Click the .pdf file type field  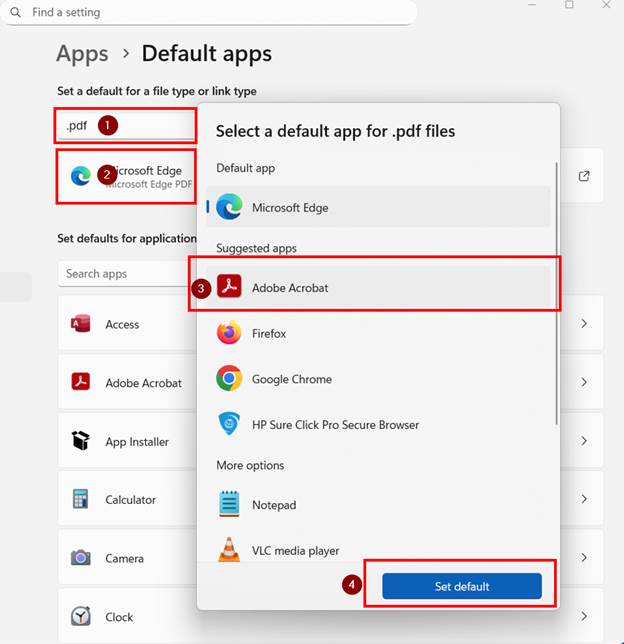126,126
